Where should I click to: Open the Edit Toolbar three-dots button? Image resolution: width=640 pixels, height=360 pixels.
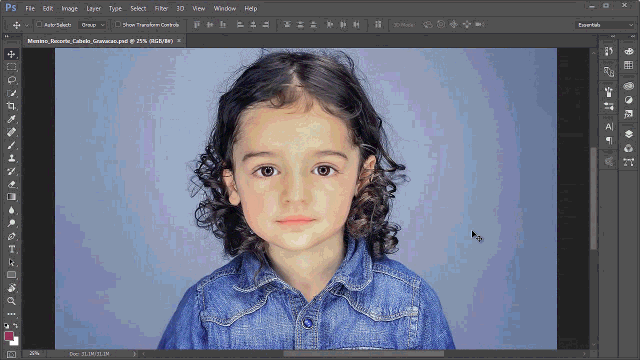11,314
